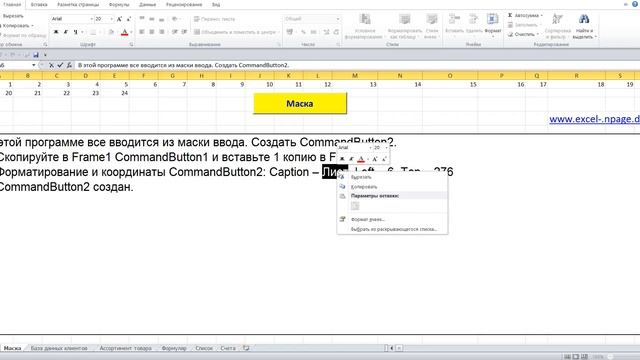Open the number format dropdown (Общий)
Viewport: 640px width, 360px height.
(338, 19)
